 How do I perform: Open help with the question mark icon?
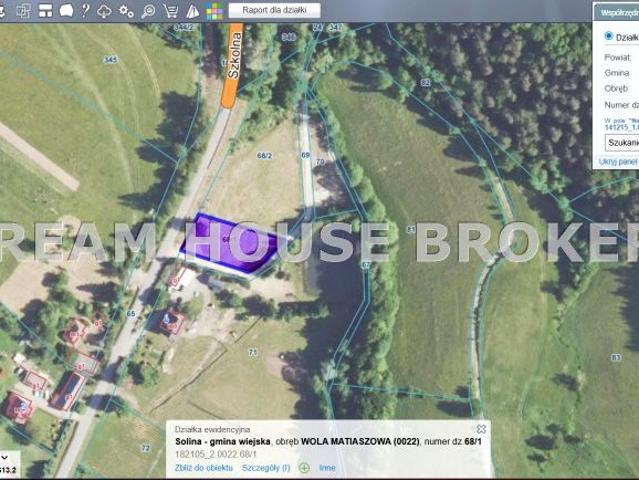pos(85,10)
